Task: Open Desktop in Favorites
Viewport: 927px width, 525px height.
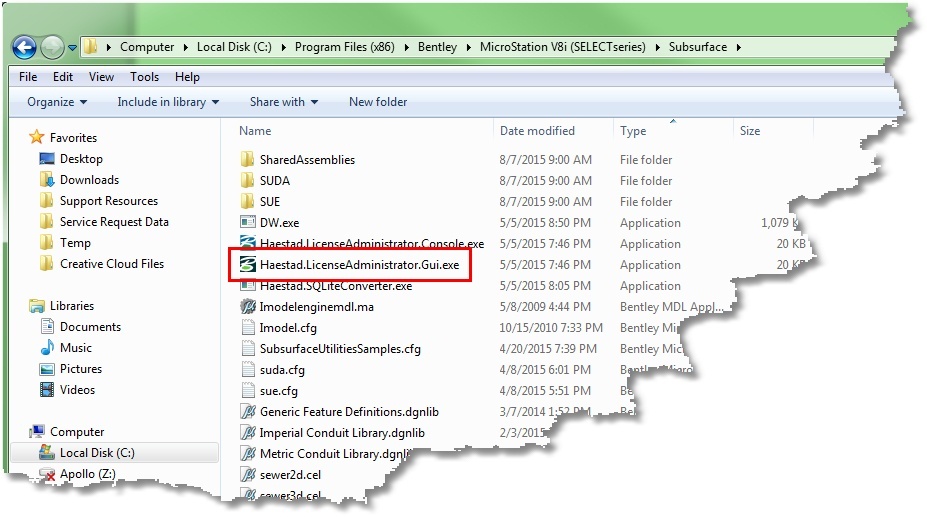Action: click(81, 158)
